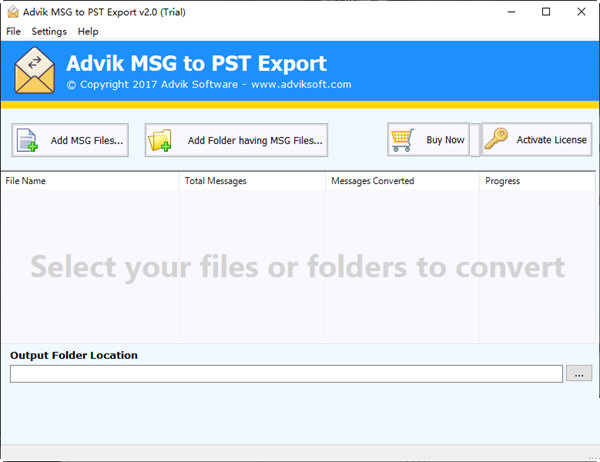Click the document-plus icon on Add MSG Files

[27, 140]
